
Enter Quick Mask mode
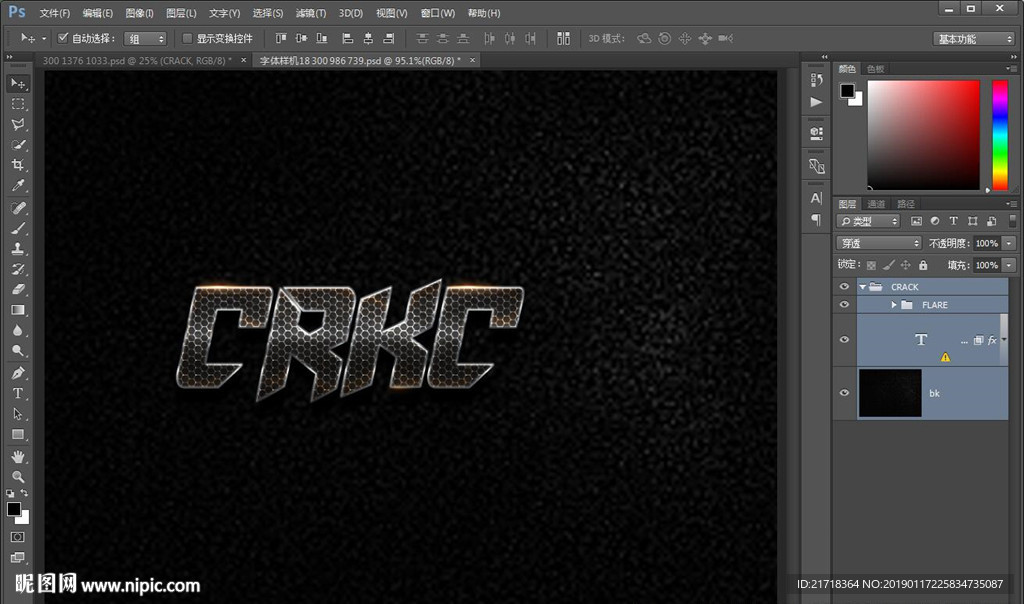tap(18, 537)
